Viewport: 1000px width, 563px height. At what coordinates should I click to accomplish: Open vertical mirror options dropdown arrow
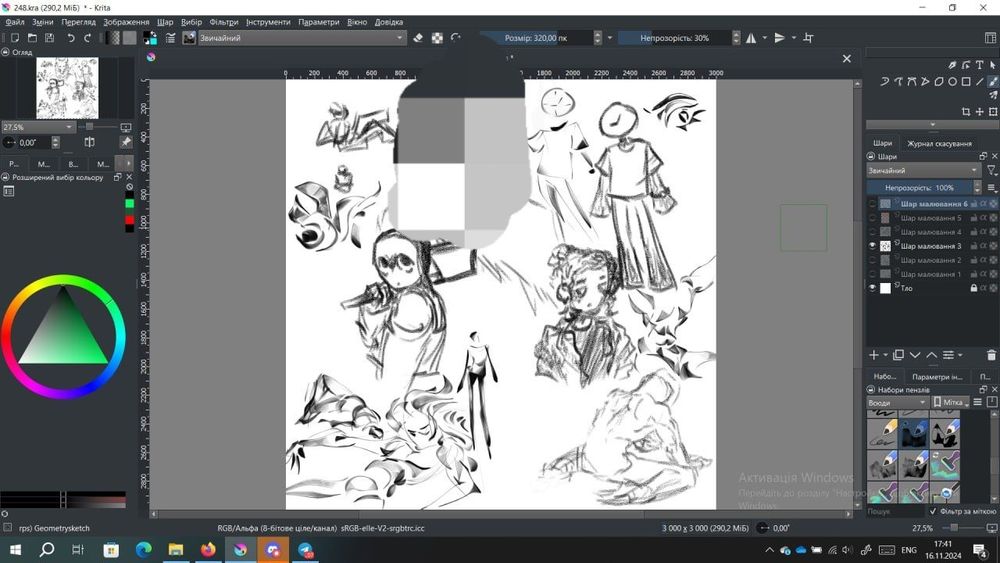pos(794,38)
